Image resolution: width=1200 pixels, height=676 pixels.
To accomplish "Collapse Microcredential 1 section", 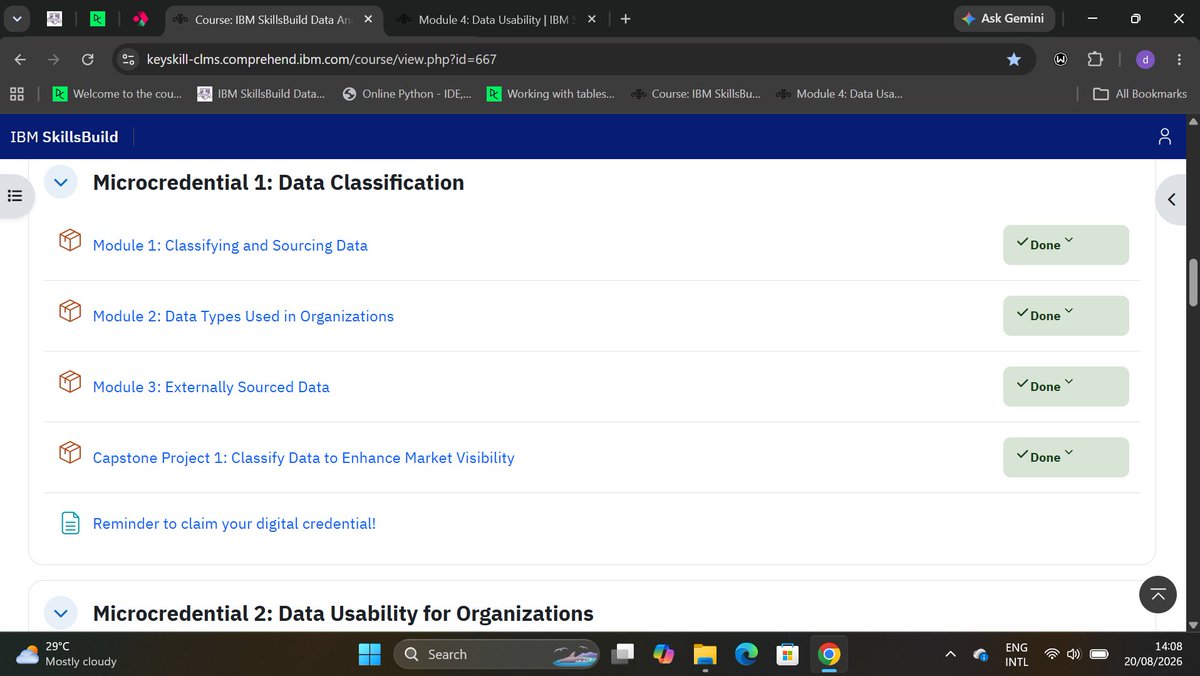I will click(61, 182).
